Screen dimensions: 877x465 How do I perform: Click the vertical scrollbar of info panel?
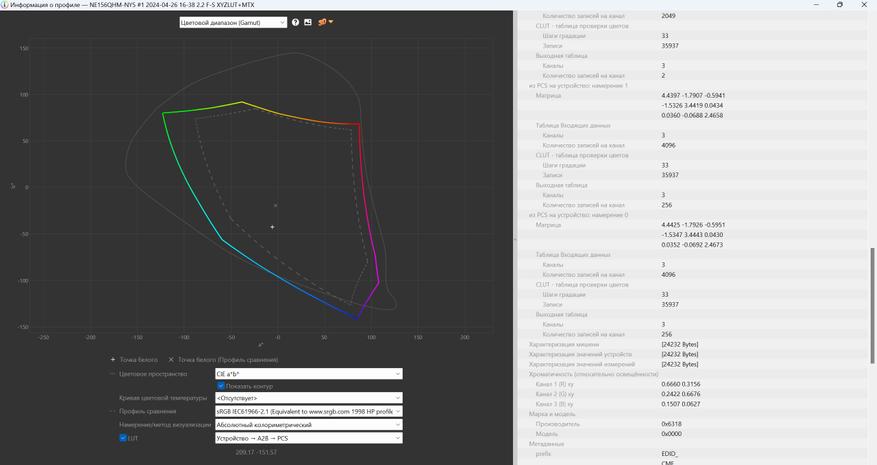(x=873, y=300)
